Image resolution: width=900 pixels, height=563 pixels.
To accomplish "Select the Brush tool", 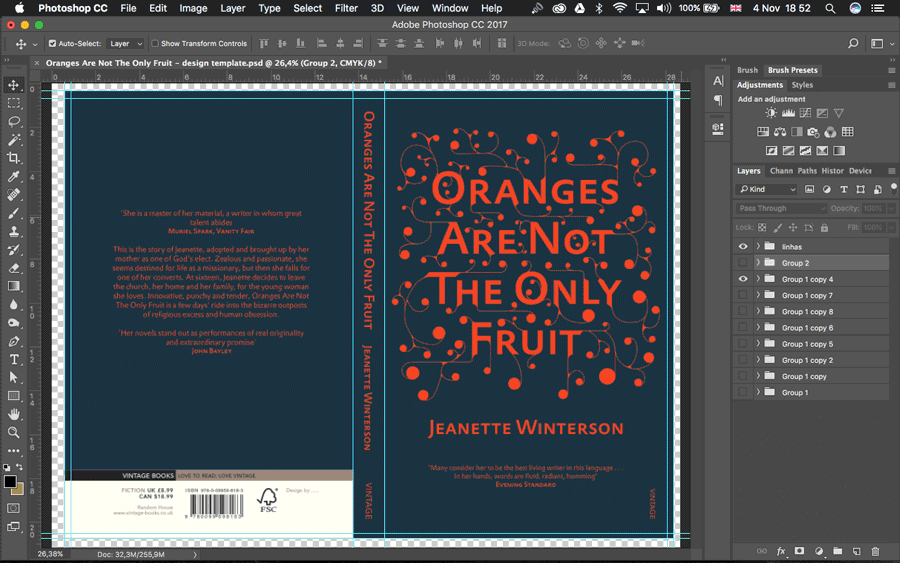I will (14, 213).
